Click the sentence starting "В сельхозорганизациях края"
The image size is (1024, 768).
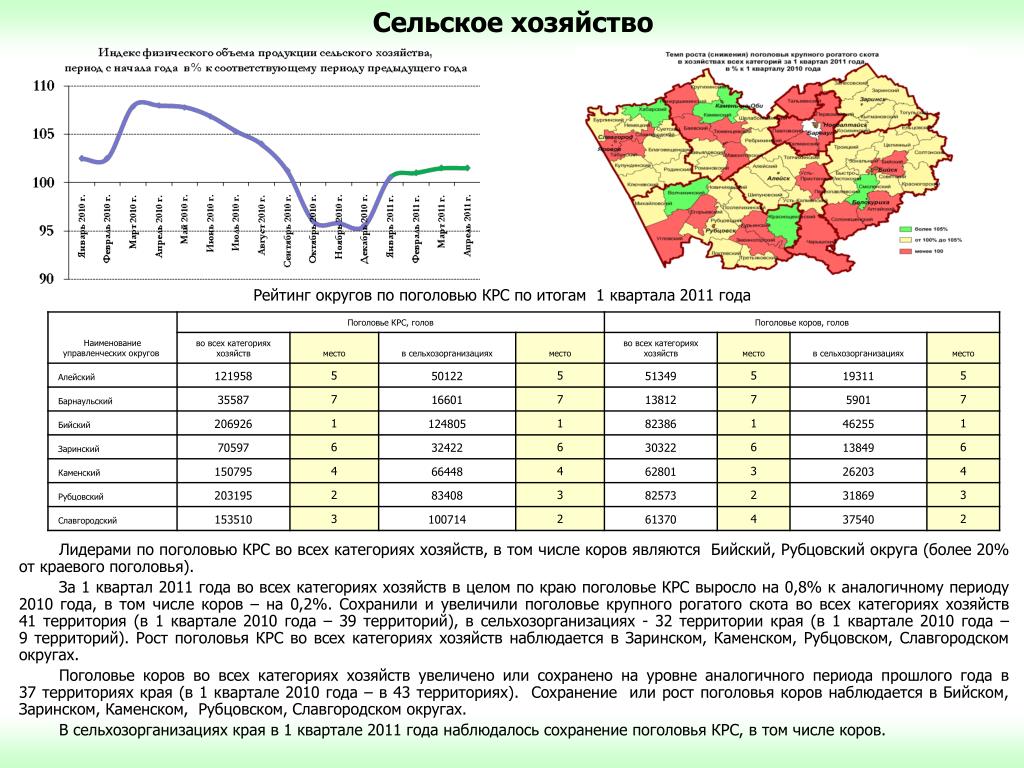[472, 731]
